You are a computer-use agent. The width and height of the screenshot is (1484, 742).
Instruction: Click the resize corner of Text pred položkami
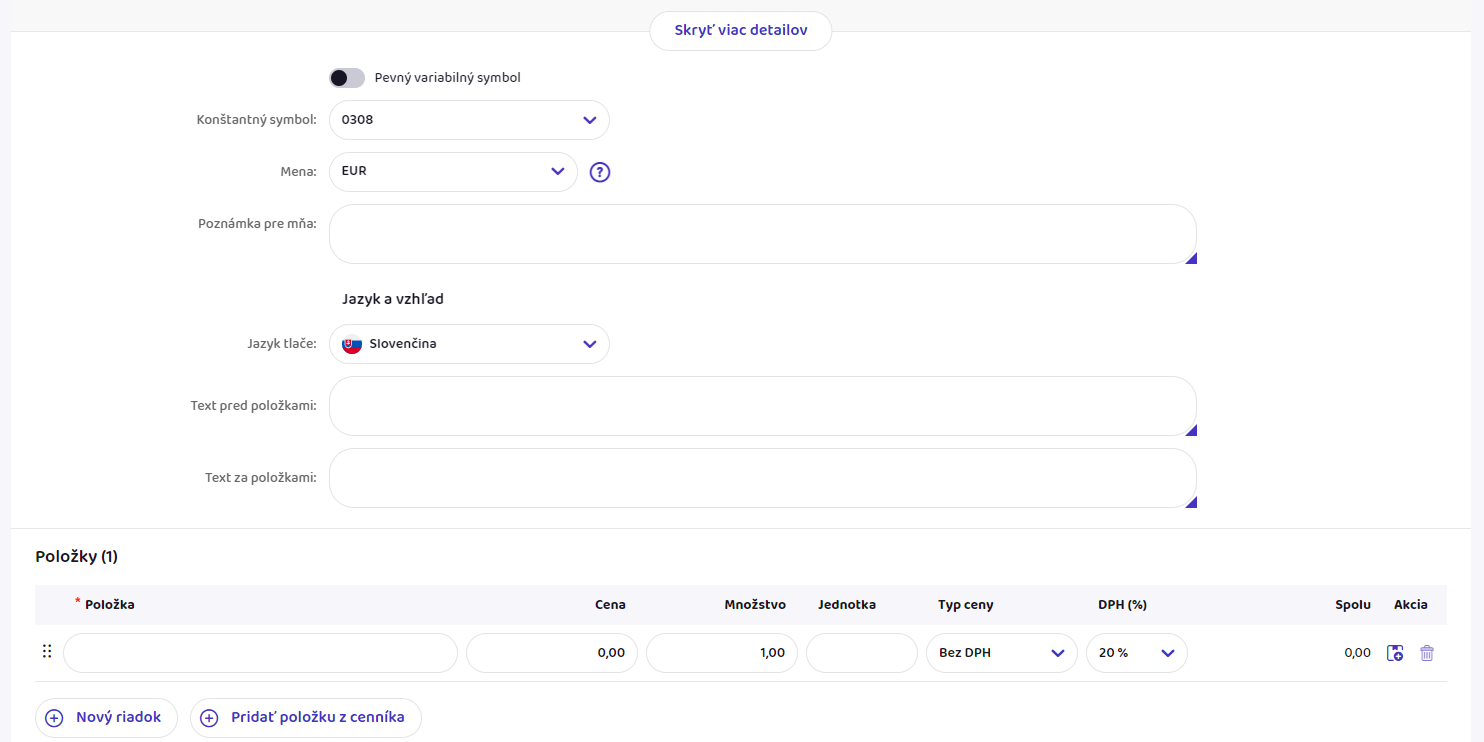[x=1190, y=430]
